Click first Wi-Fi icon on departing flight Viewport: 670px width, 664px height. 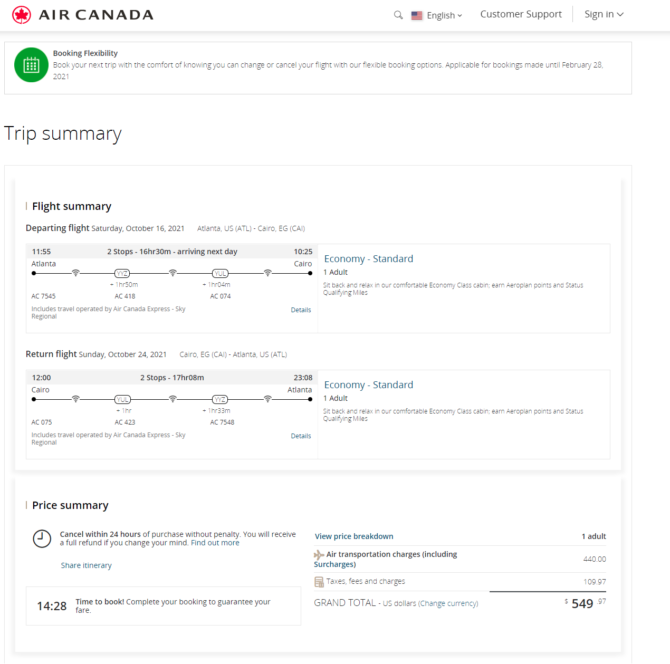click(76, 273)
